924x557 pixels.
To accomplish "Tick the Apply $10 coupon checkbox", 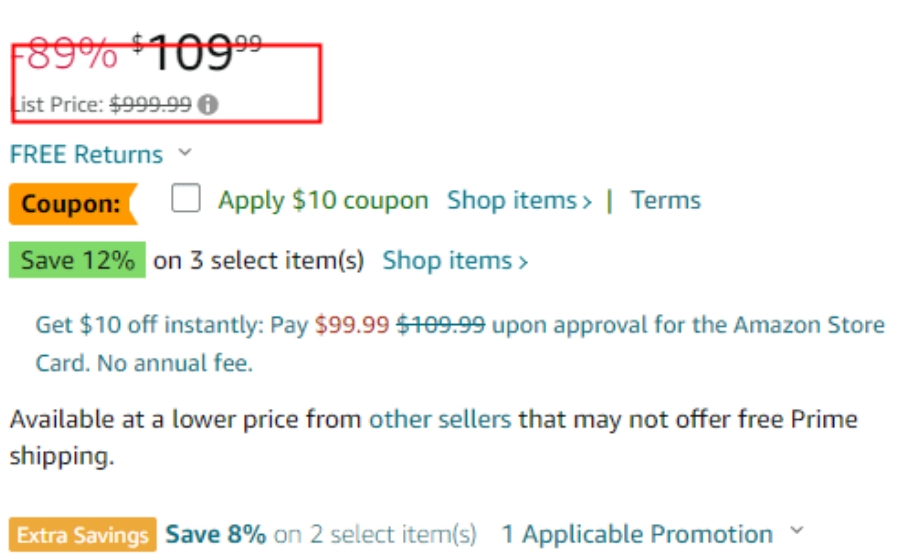I will [x=186, y=197].
